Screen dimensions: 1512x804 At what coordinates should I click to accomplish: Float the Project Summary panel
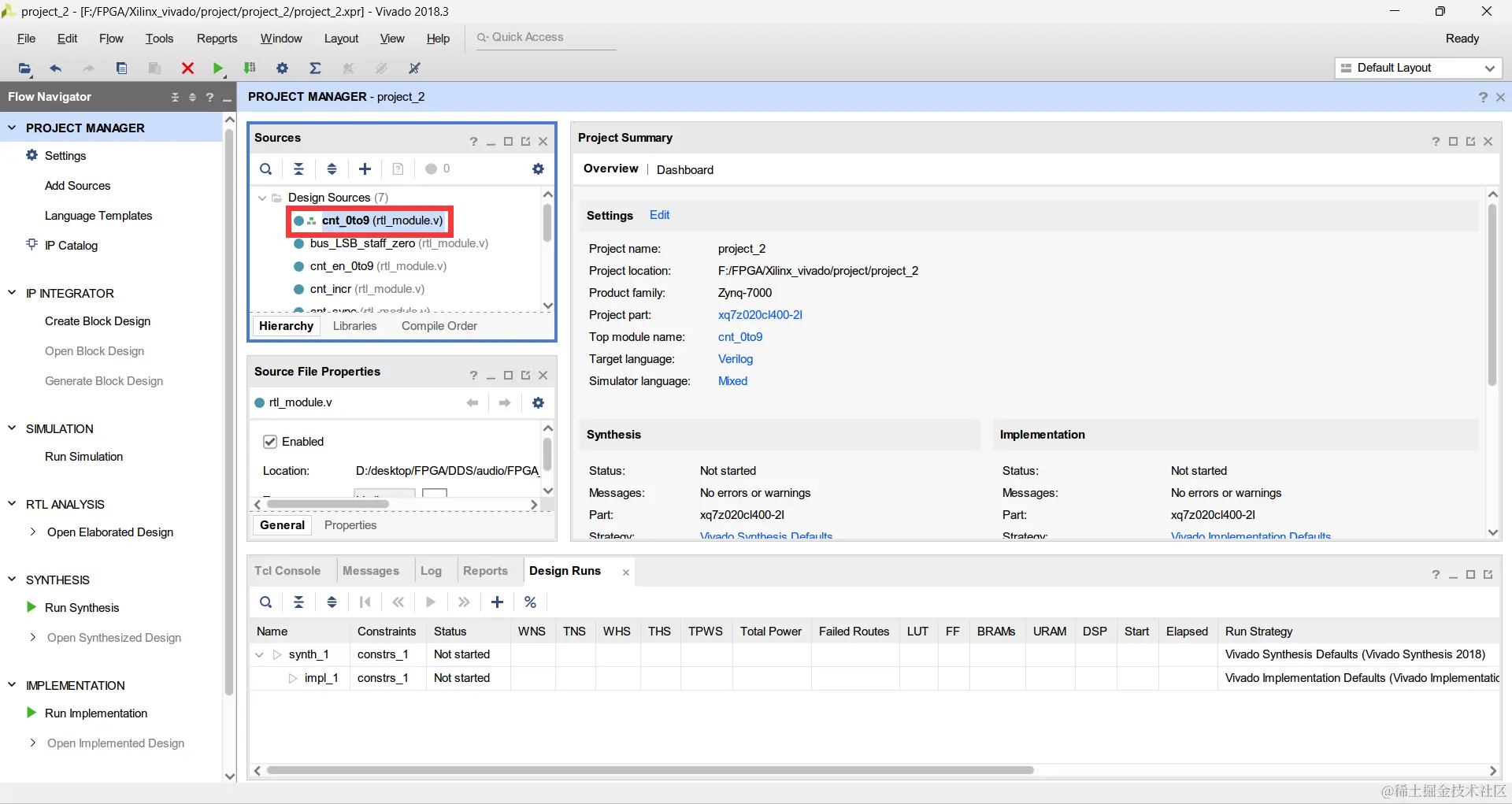1470,142
